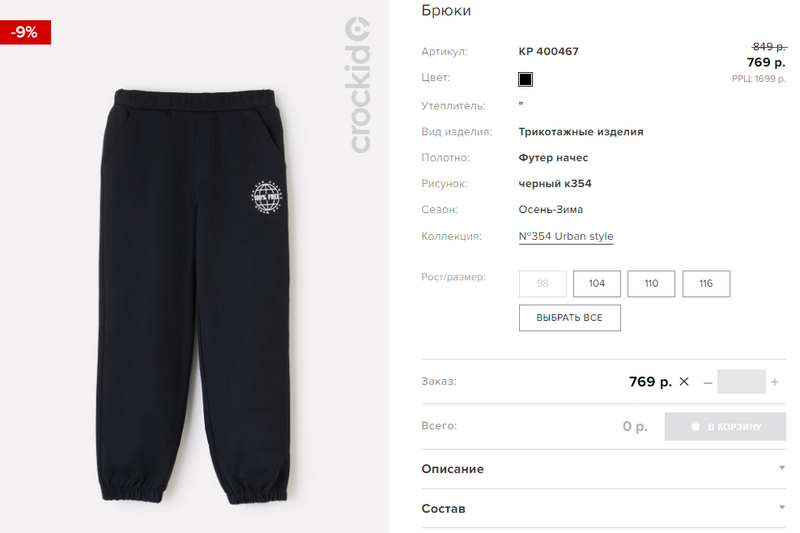Click the quantity input field
Viewport: 800px width, 533px height.
point(741,382)
